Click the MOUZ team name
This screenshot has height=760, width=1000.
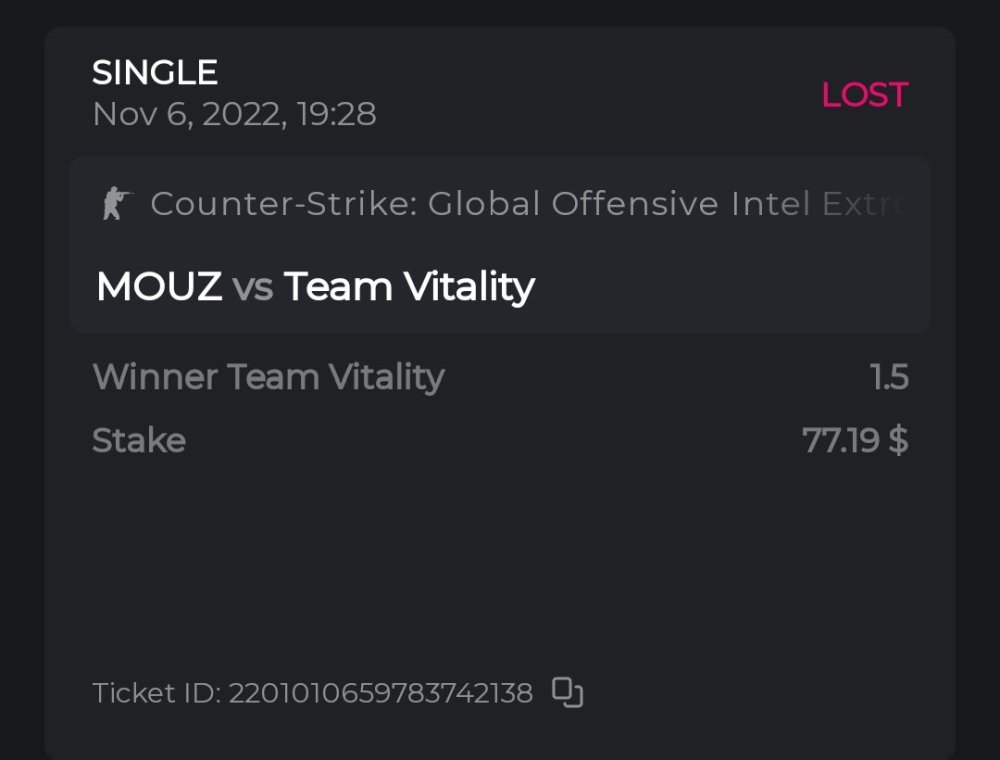point(159,287)
